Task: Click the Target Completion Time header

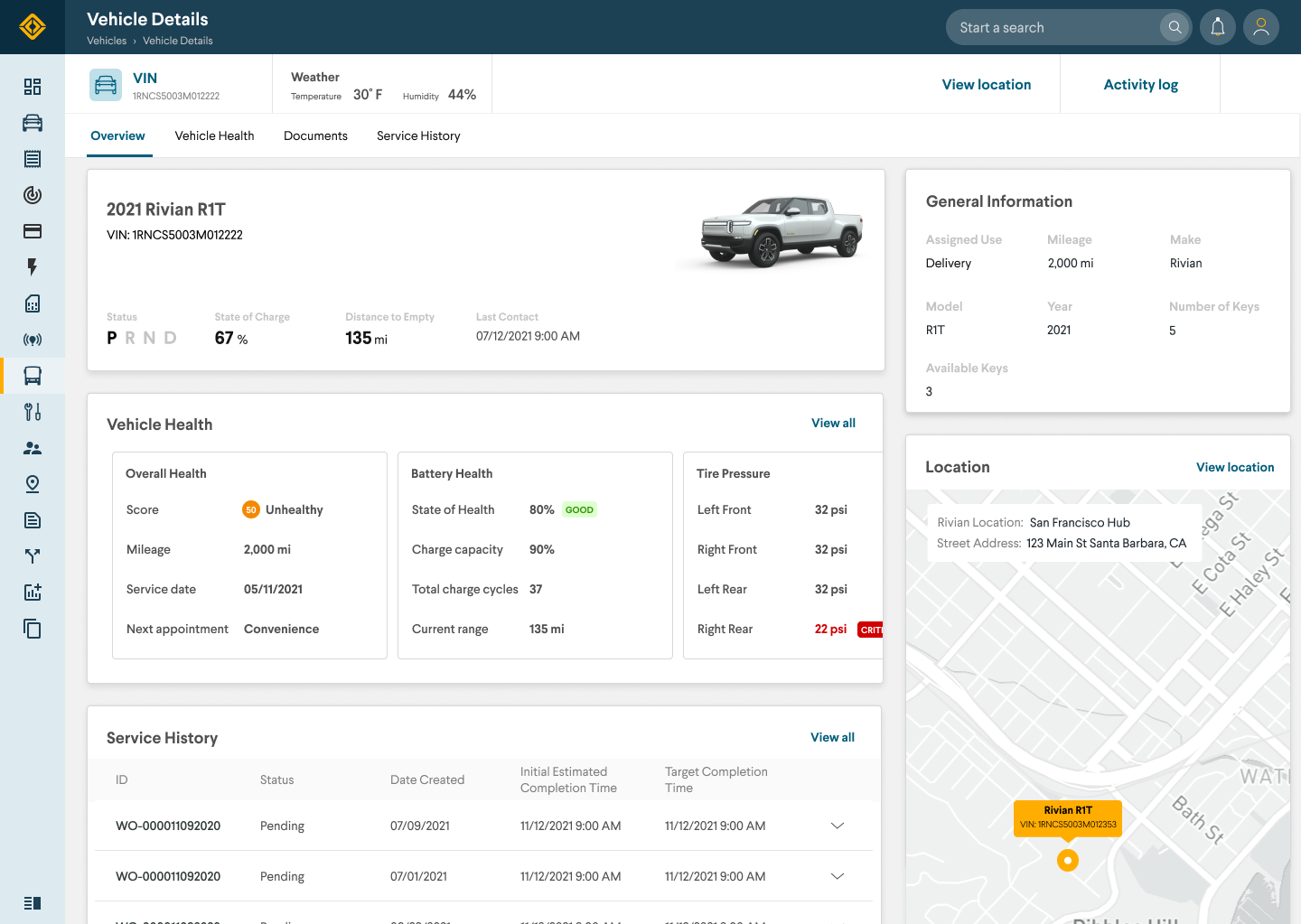Action: point(716,779)
